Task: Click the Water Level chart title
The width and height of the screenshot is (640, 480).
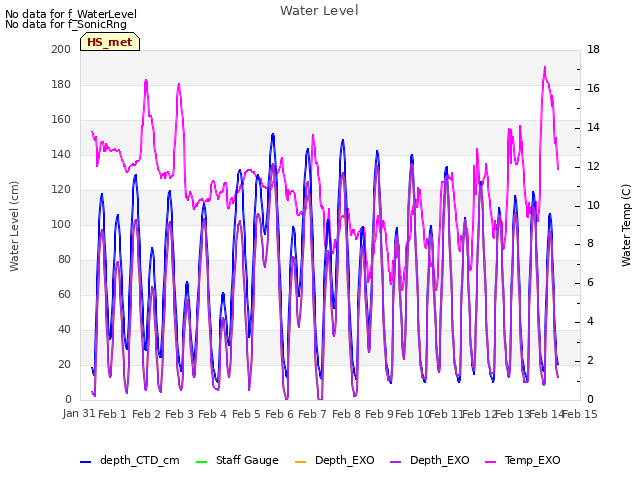Action: tap(319, 10)
